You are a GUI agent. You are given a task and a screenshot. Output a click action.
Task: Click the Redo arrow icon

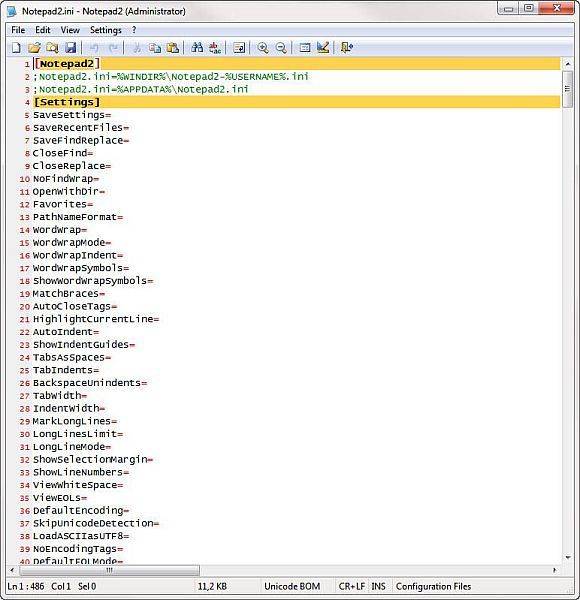[x=113, y=48]
